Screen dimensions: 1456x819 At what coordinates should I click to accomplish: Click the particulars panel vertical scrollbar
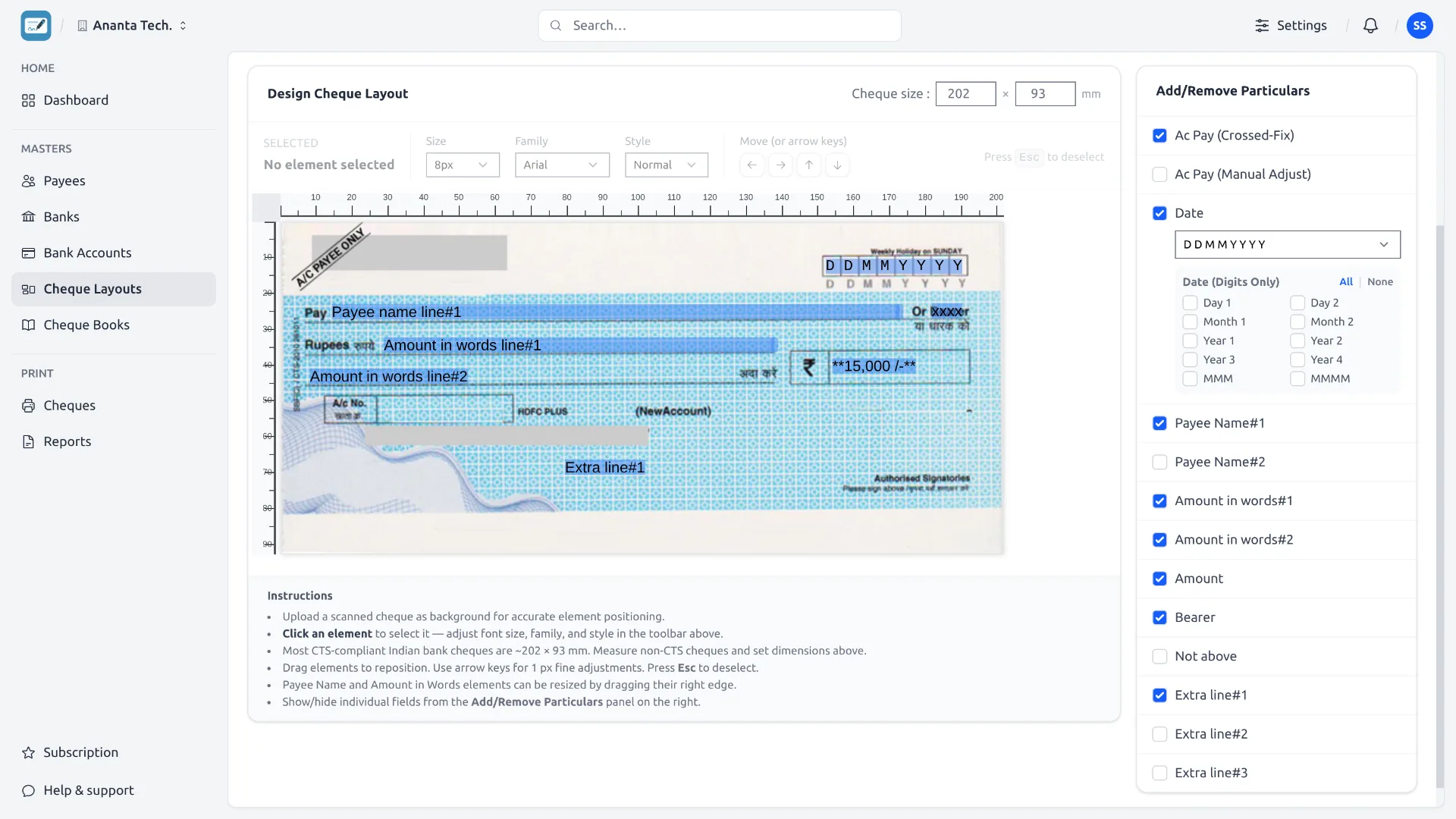pos(1440,507)
